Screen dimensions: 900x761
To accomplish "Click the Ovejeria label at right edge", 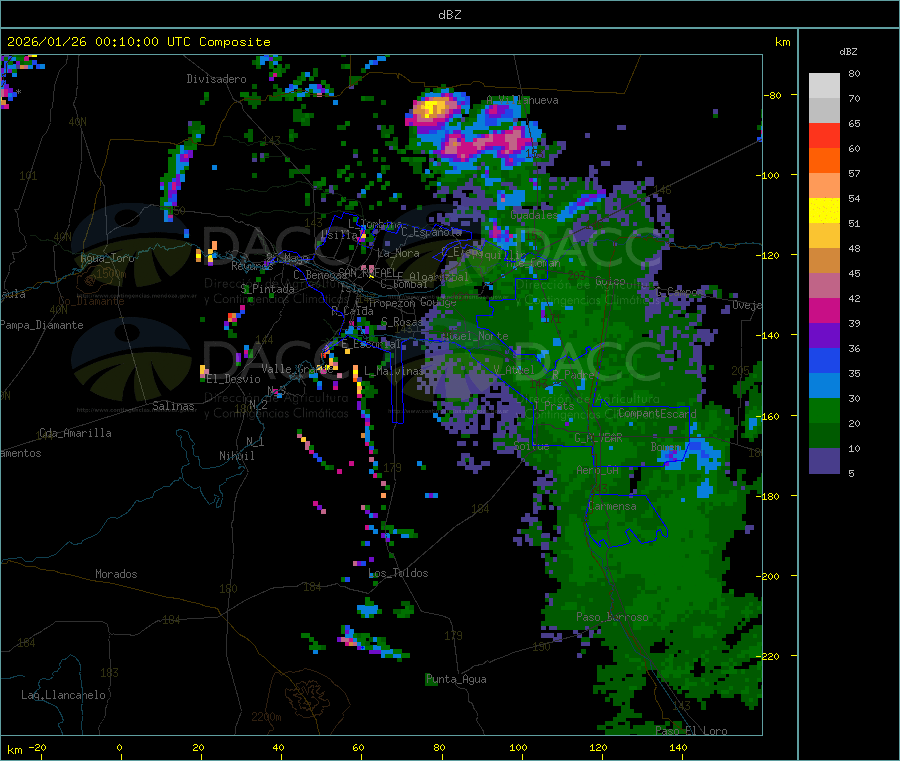I will 747,305.
